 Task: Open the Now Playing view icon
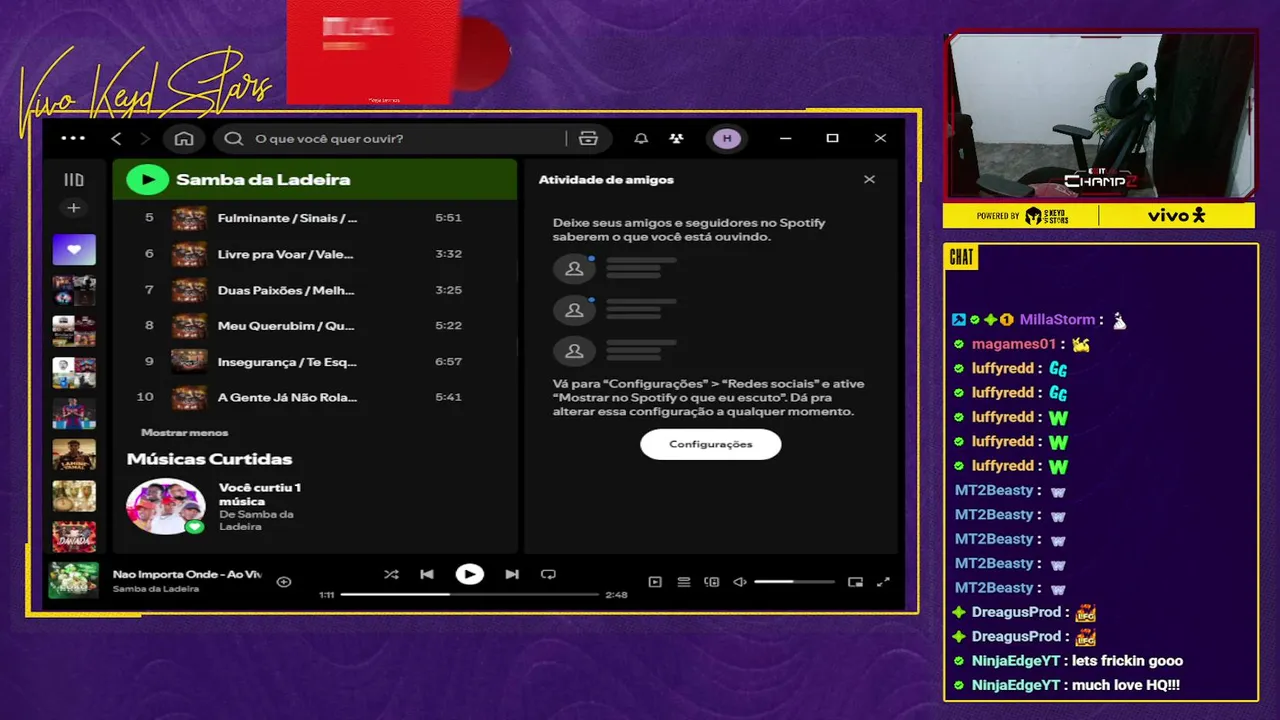point(655,582)
